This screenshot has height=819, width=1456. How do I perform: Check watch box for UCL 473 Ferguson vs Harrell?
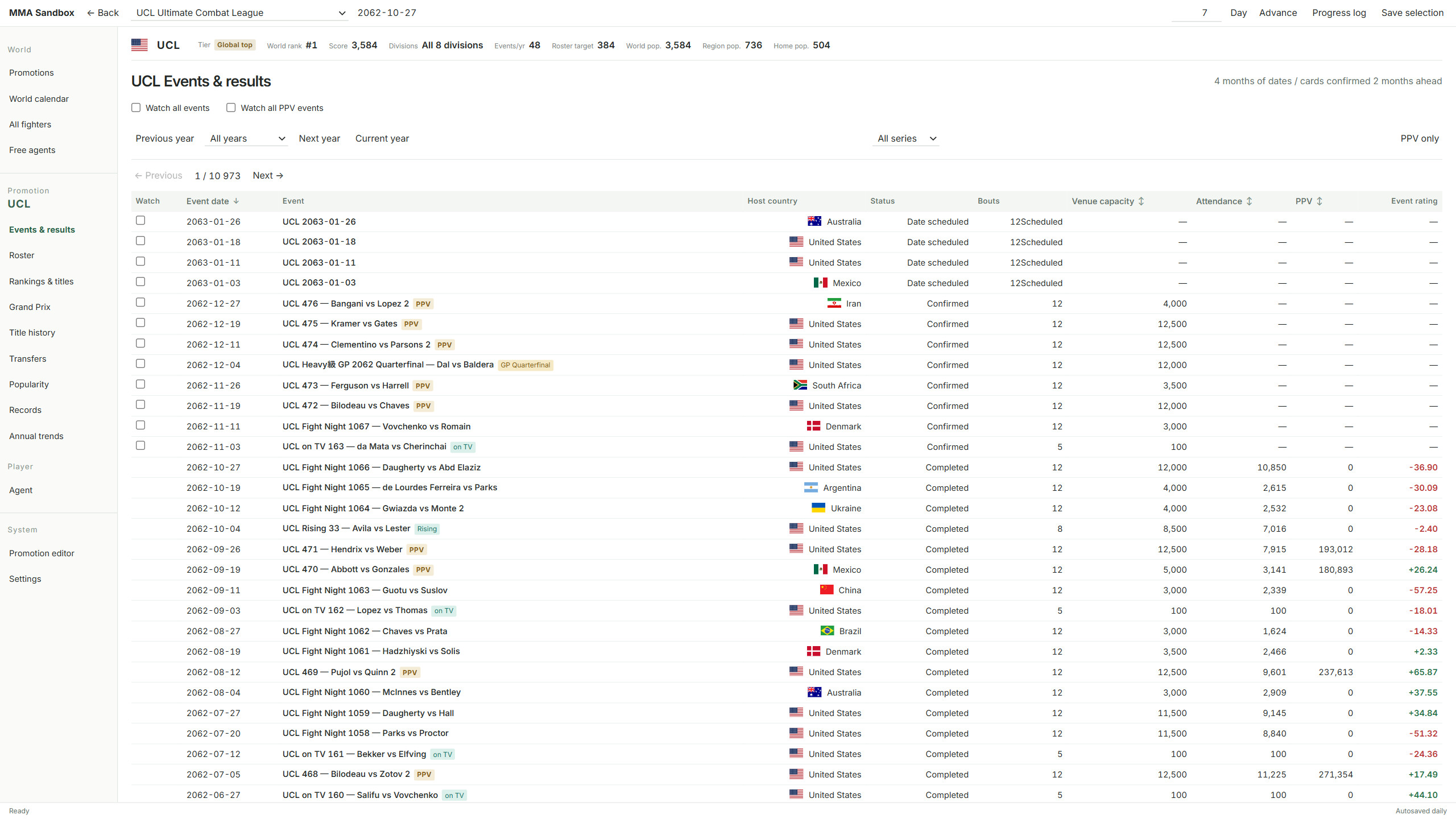140,384
